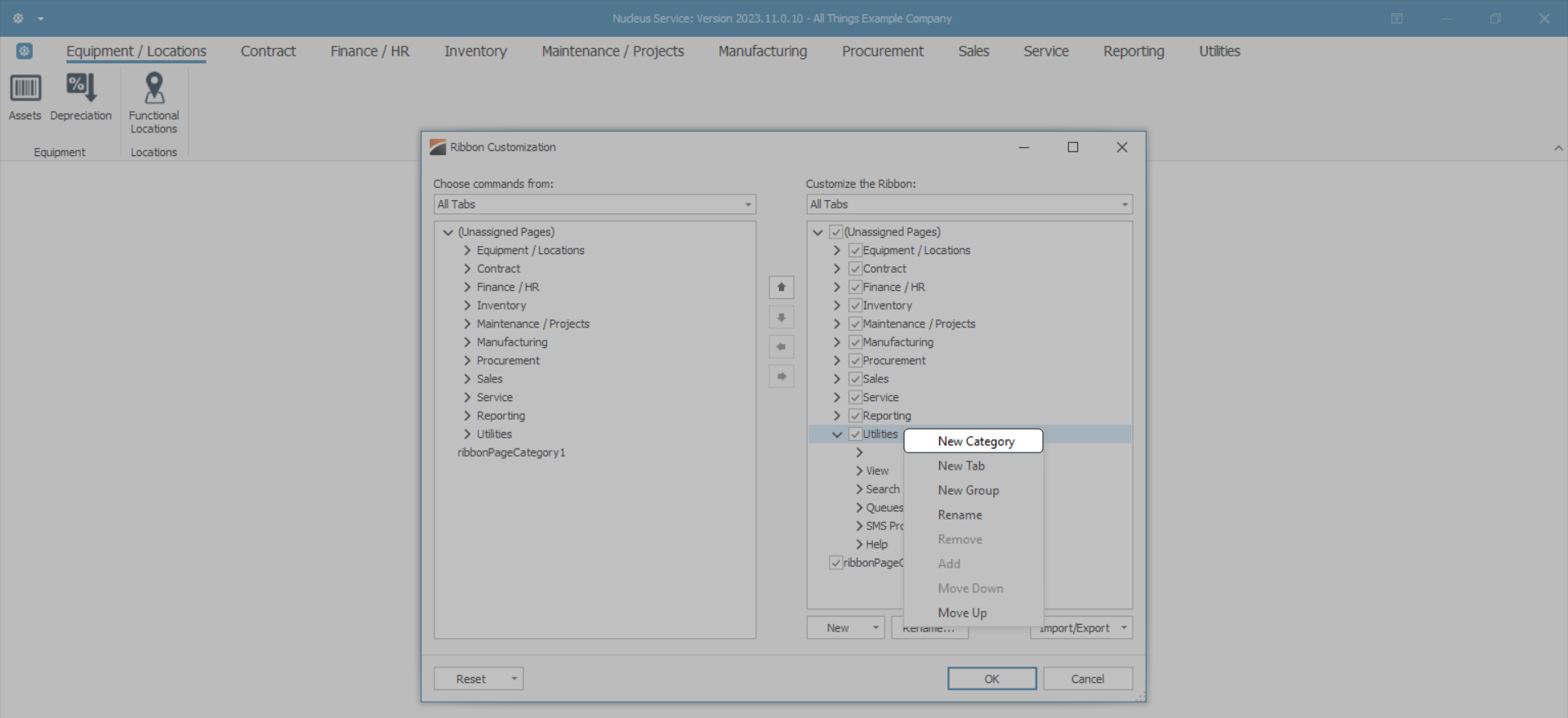Viewport: 1568px width, 718px height.
Task: Uncheck the Manufacturing checkbox
Action: coord(855,342)
